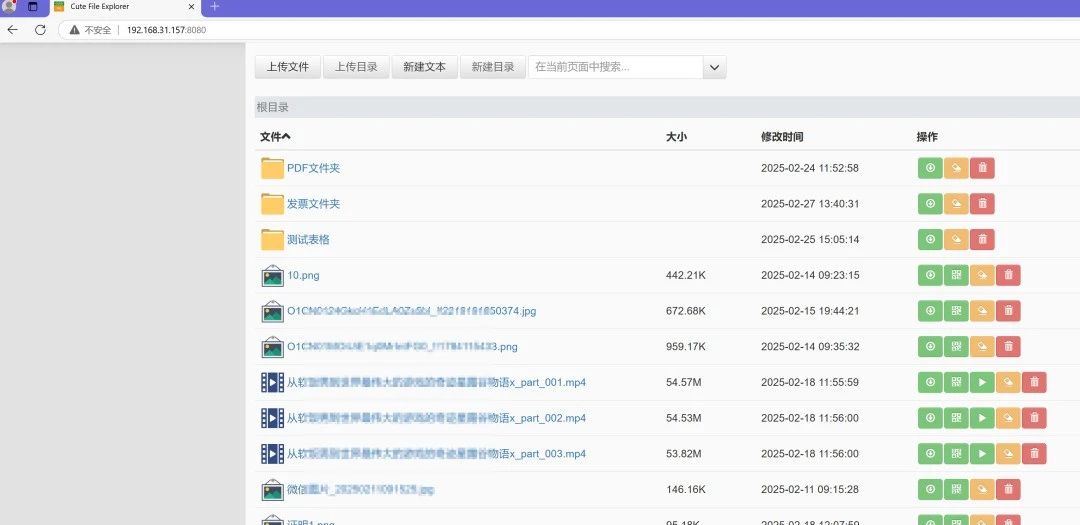
Task: Rename the 测试表格 folder
Action: 956,240
